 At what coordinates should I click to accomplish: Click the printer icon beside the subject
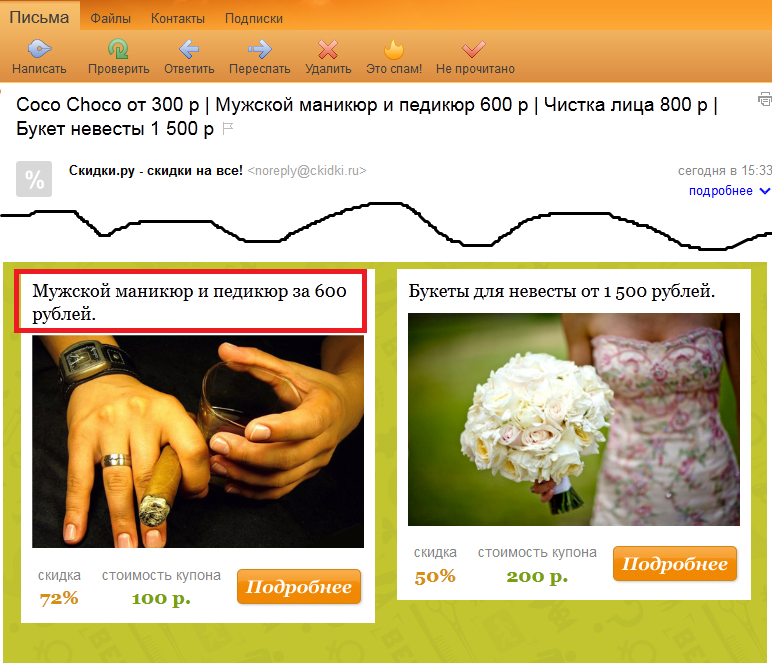click(x=765, y=99)
